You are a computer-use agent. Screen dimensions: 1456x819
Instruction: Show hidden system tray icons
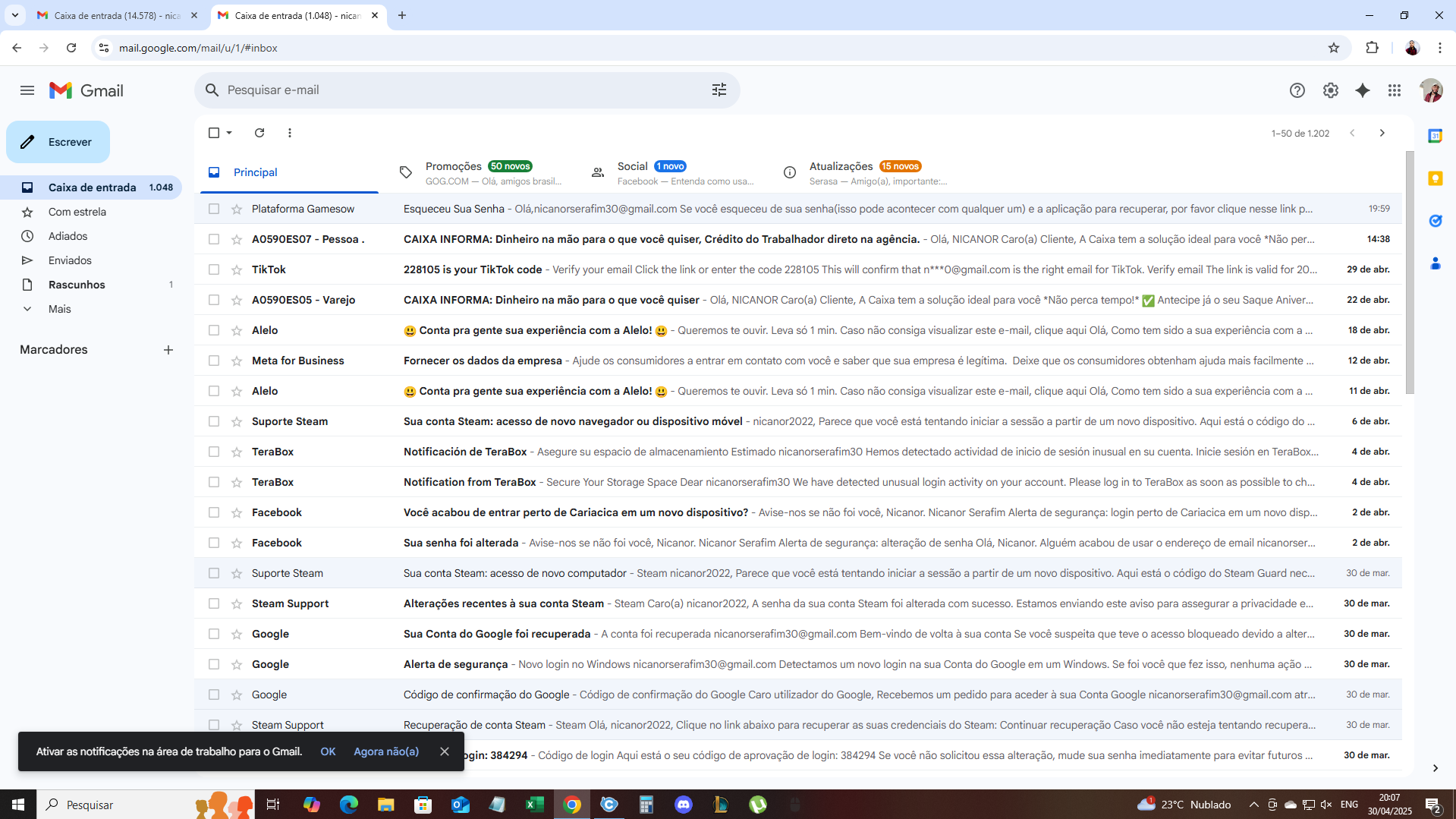click(1253, 805)
